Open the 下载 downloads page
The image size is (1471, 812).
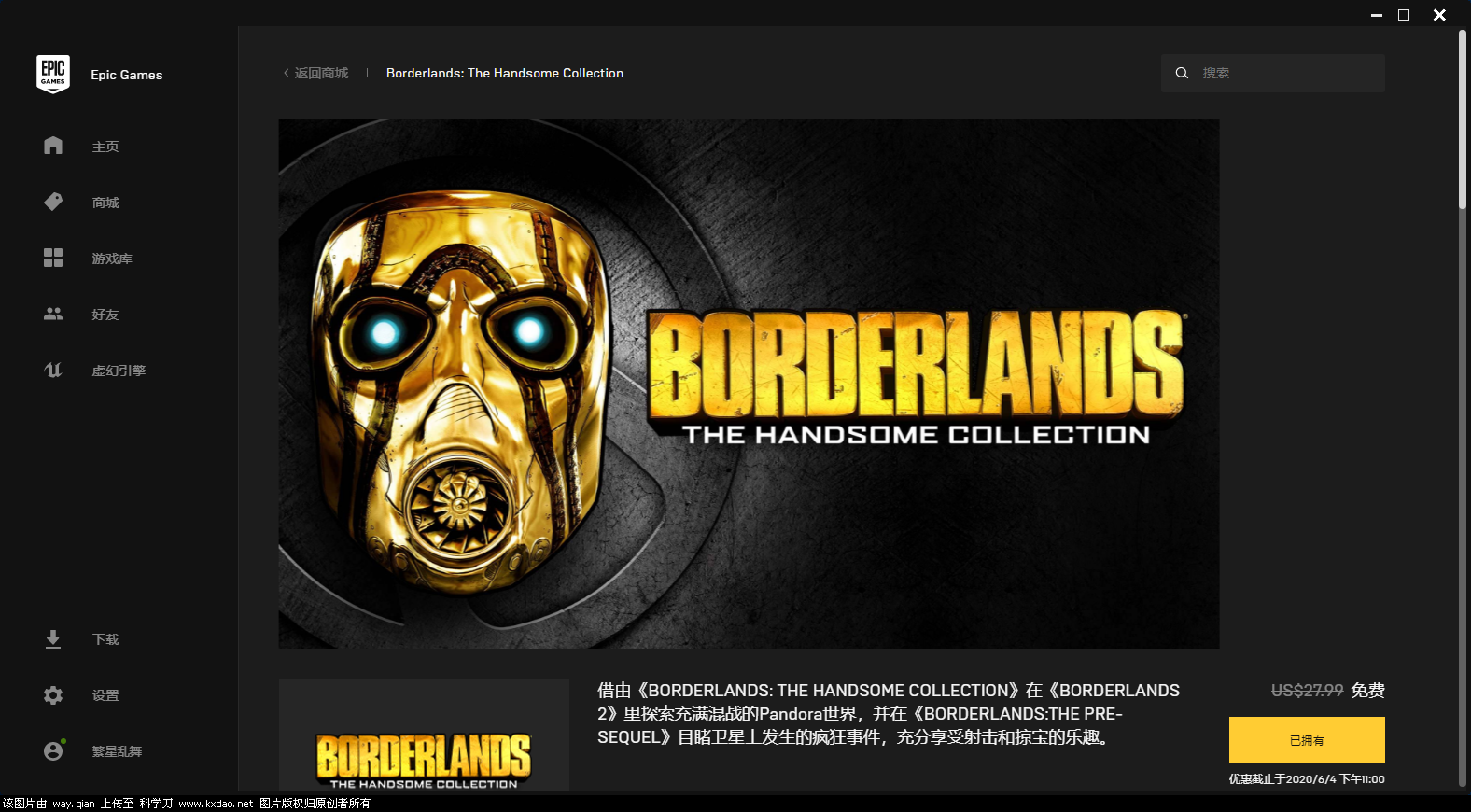point(105,639)
